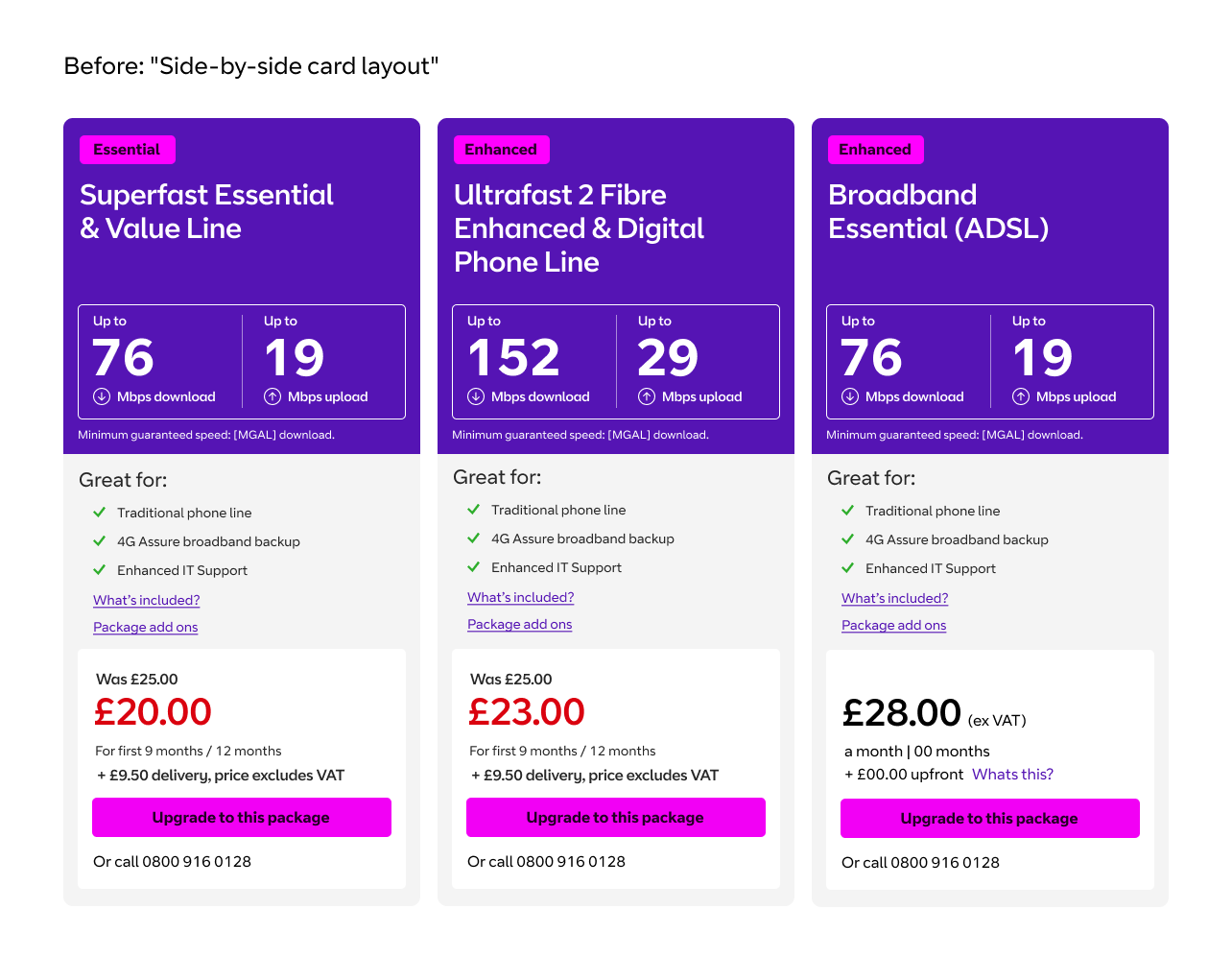The image size is (1232, 957).
Task: Click the pink Essential tag badge
Action: pyautogui.click(x=127, y=150)
